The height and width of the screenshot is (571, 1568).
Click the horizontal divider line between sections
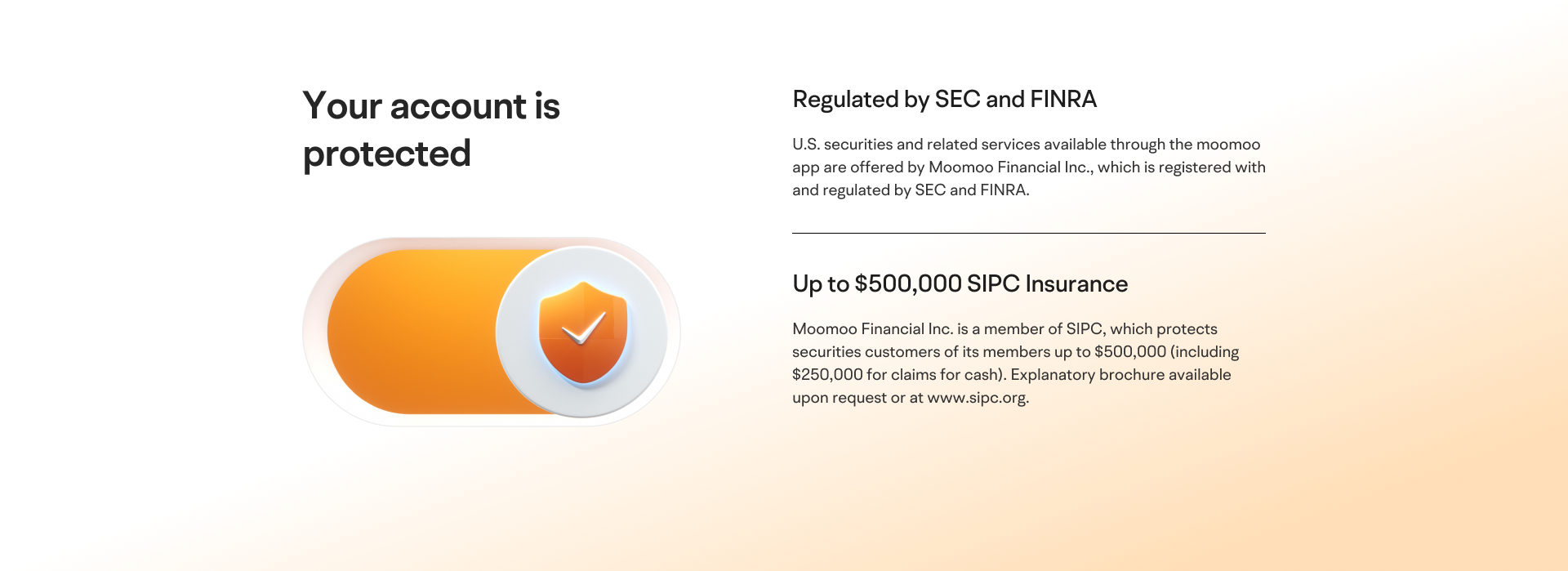coord(1028,233)
